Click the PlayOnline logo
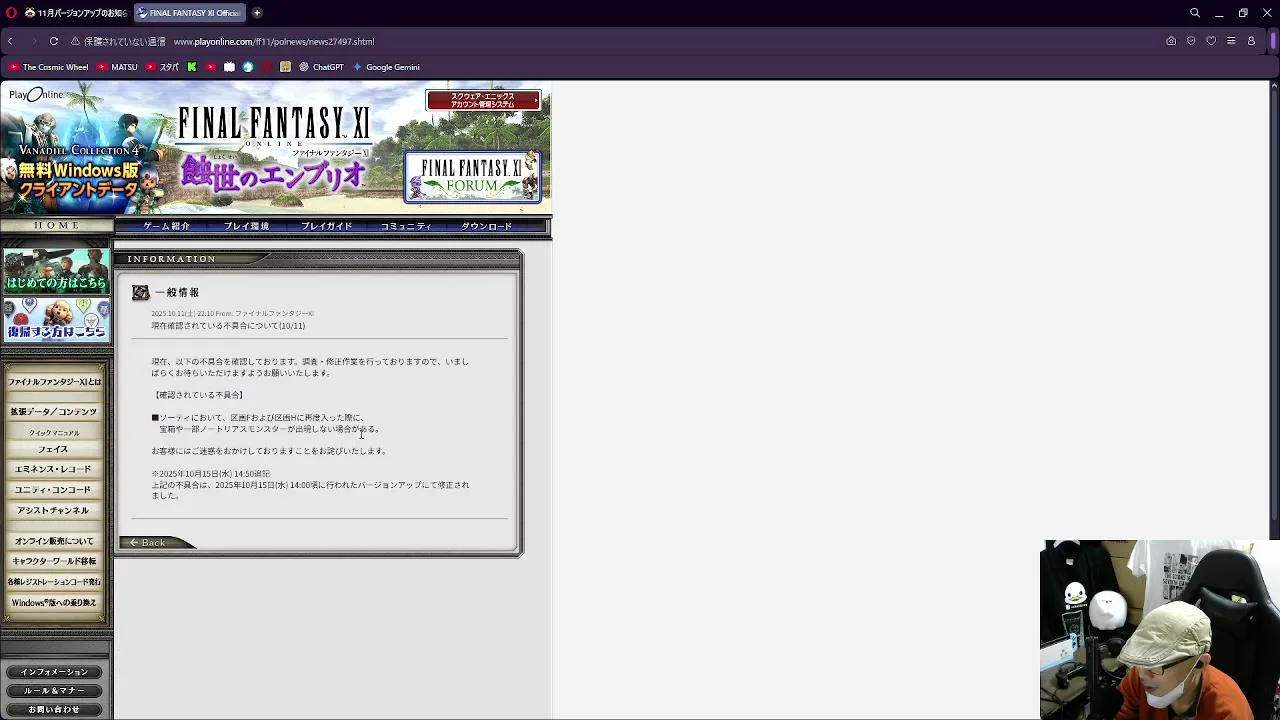The image size is (1280, 720). point(36,94)
